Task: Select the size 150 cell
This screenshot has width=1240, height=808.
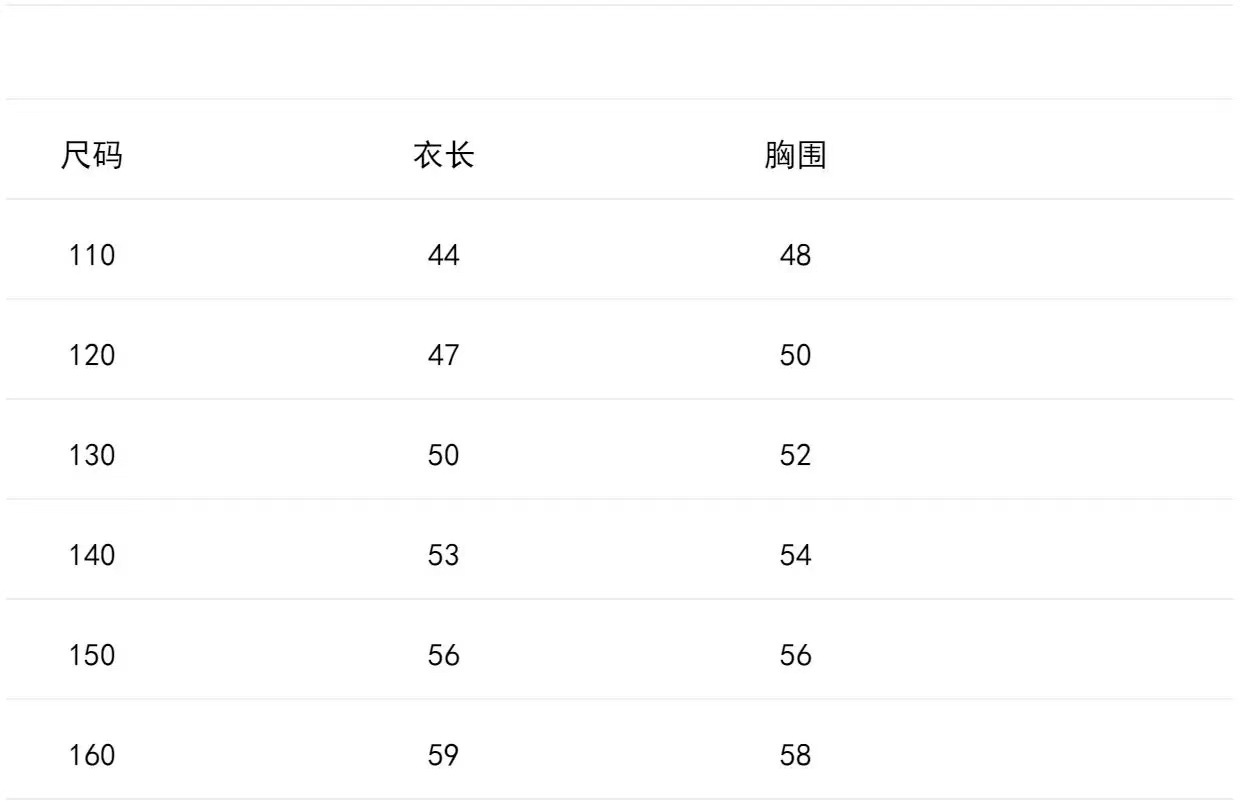Action: [x=92, y=656]
